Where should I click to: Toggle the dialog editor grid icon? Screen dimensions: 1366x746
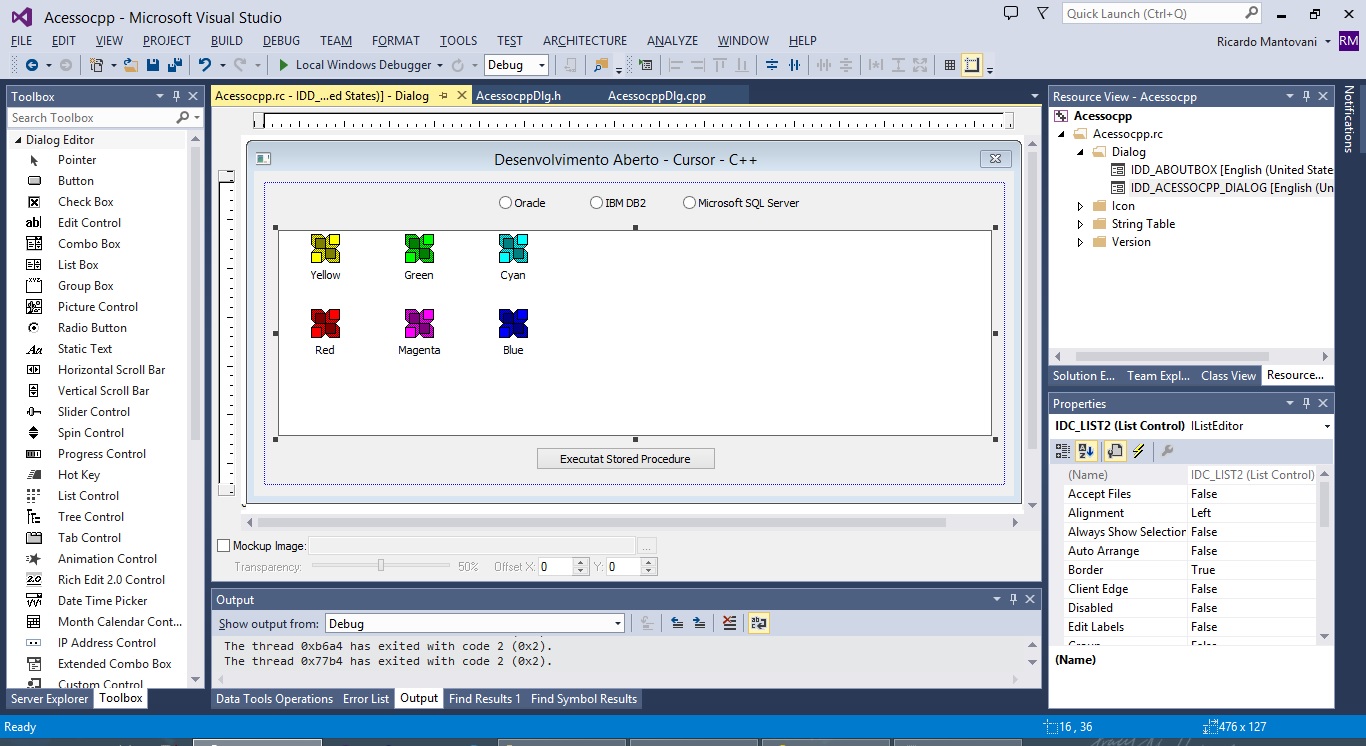tap(950, 65)
